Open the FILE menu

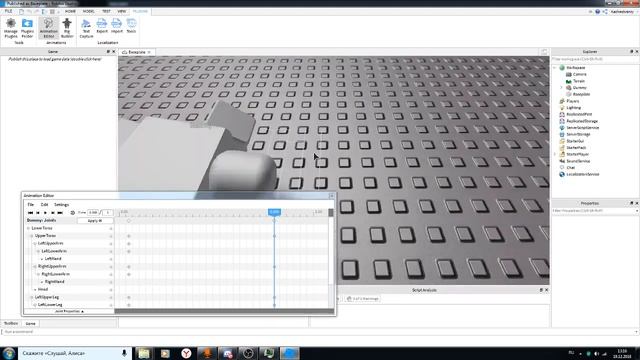8,11
